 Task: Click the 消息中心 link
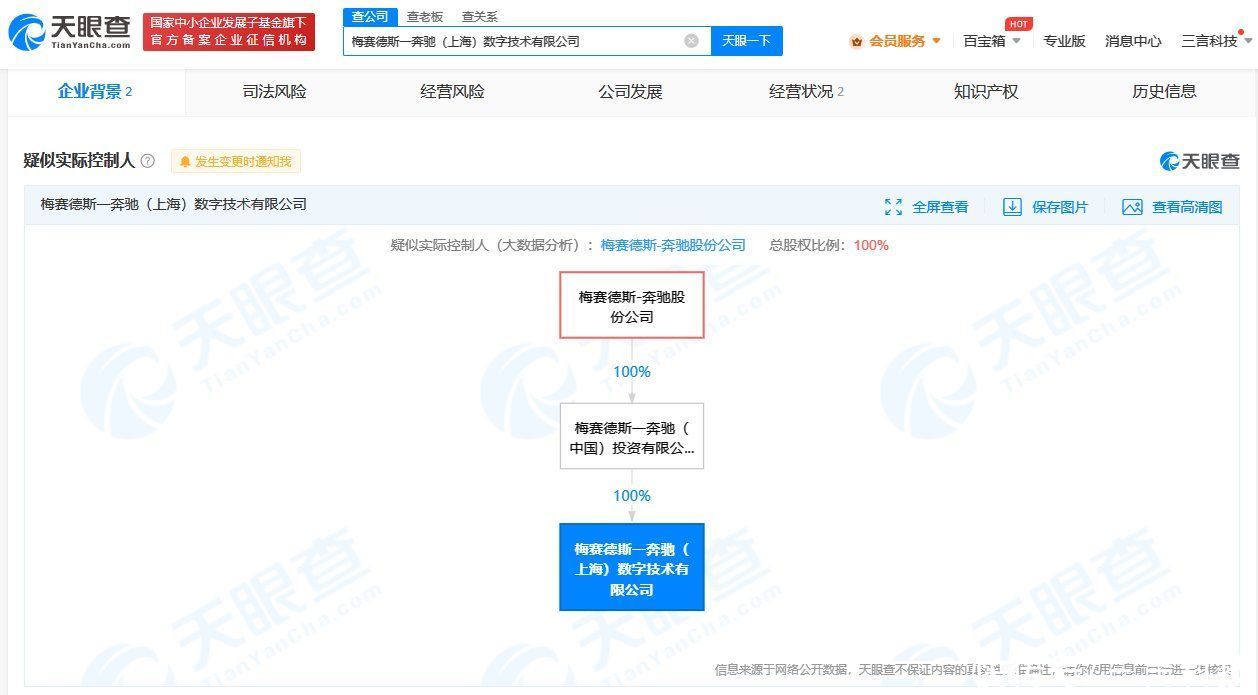click(1133, 41)
